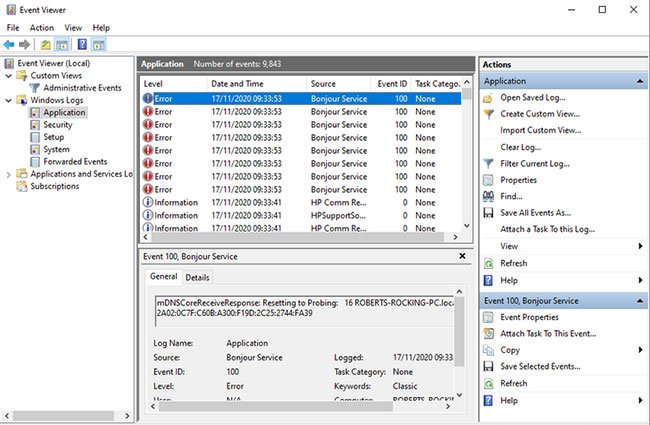Select the Security log icon in tree

point(36,125)
